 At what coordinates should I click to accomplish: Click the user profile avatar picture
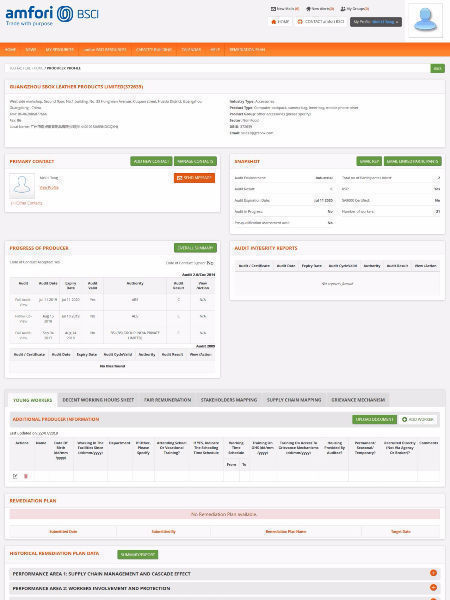[x=426, y=21]
